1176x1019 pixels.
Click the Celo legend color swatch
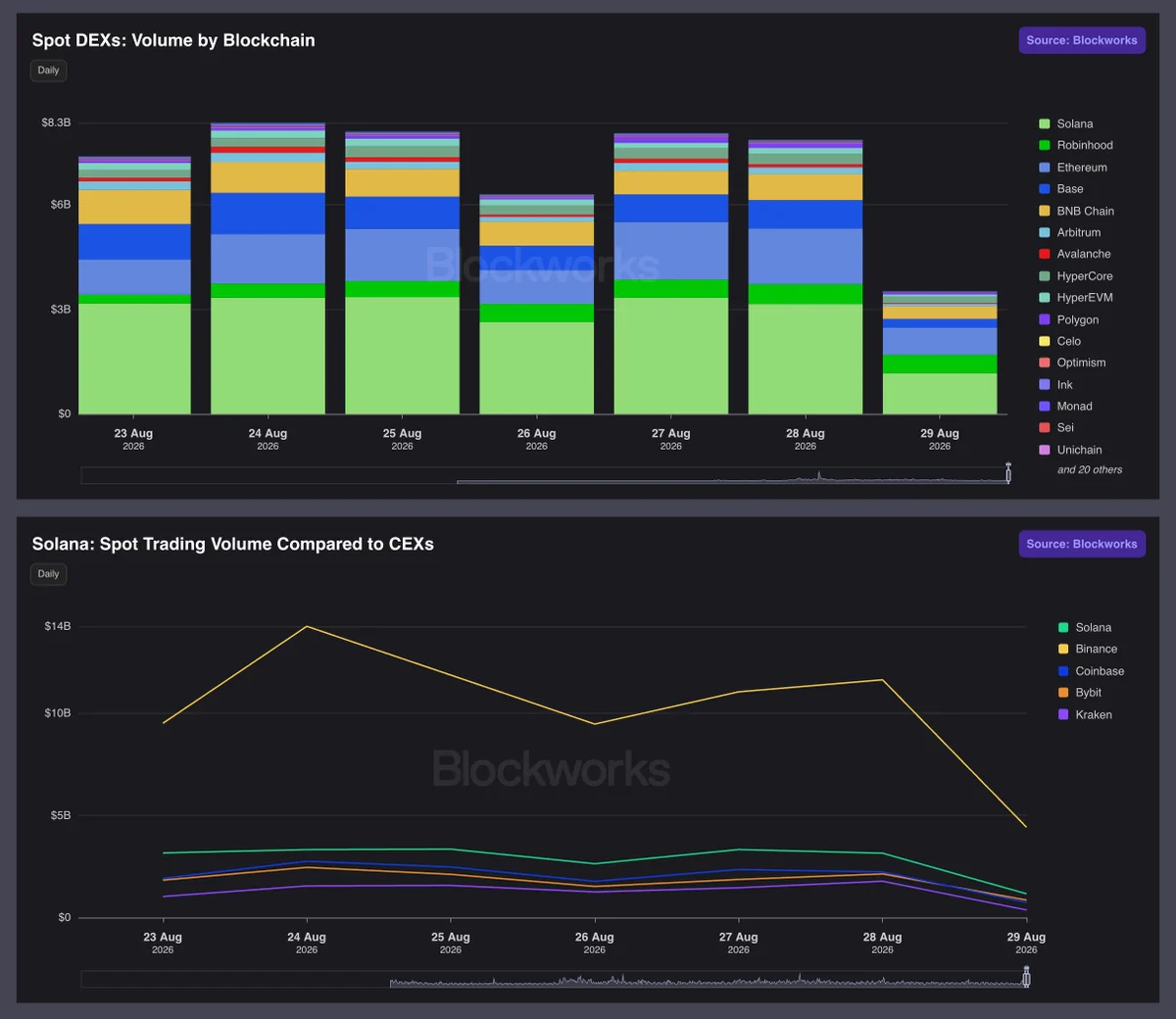coord(1045,341)
